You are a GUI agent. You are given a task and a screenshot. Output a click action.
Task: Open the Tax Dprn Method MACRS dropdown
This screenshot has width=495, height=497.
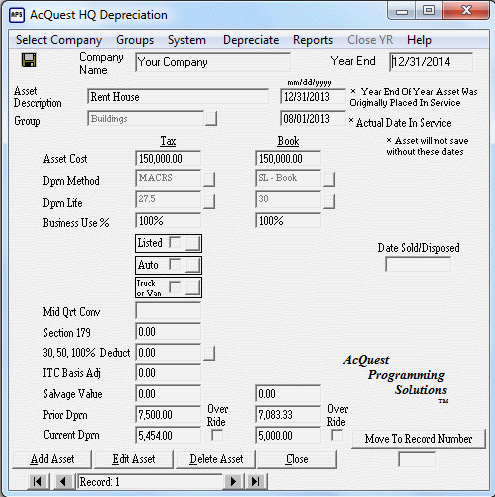209,179
